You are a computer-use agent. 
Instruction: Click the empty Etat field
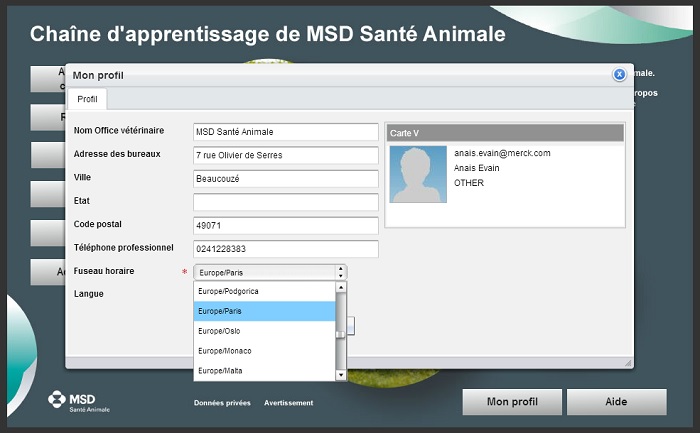tap(286, 202)
